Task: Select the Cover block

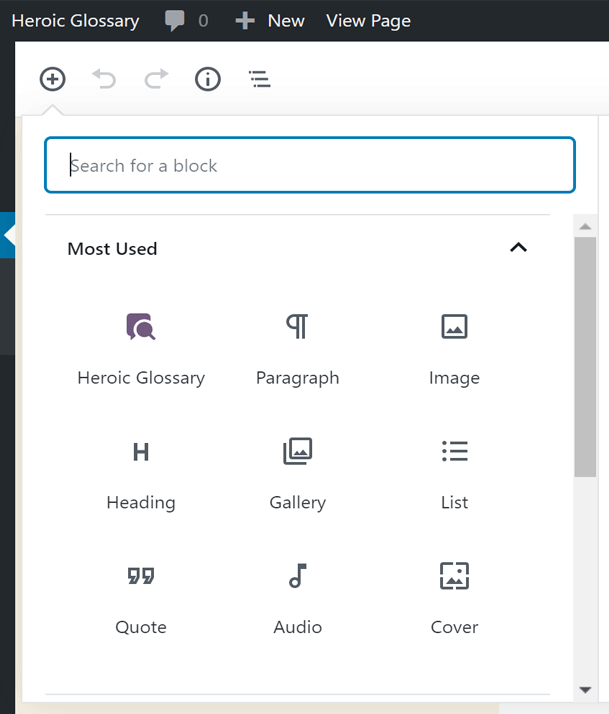Action: [x=454, y=596]
